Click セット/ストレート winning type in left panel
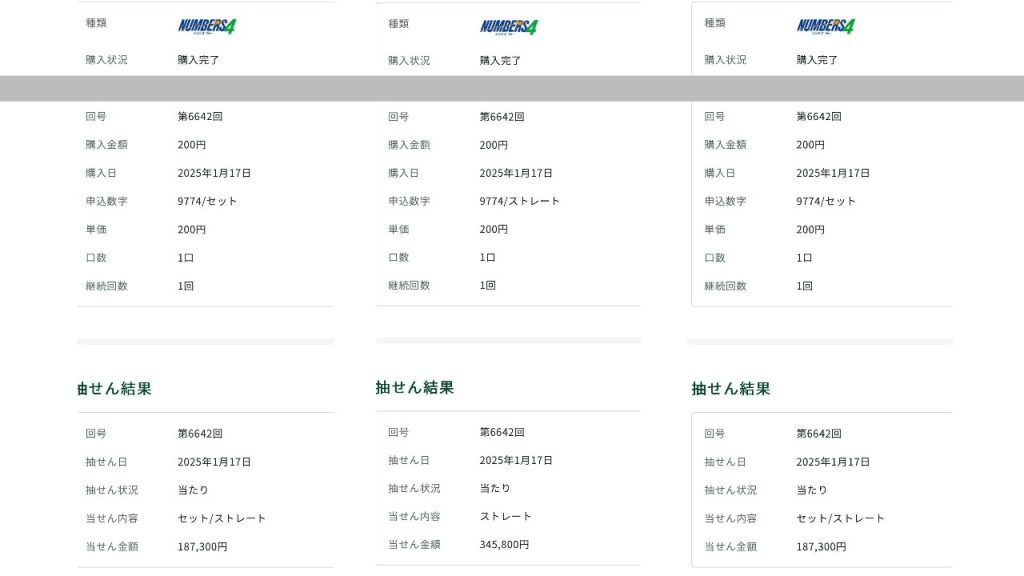Screen dimensions: 1024x576 pos(222,519)
